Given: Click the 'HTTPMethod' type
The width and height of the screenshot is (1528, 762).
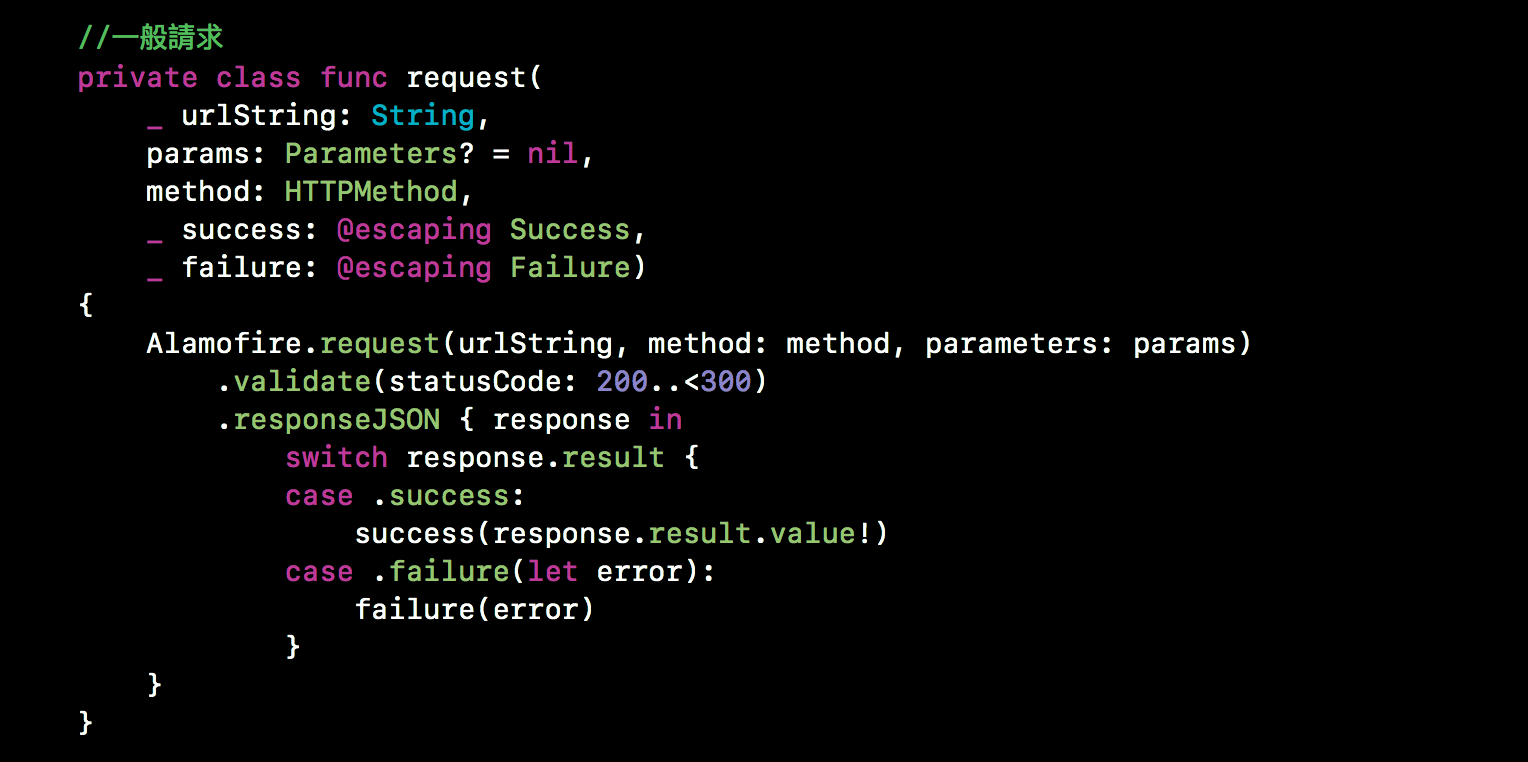Looking at the screenshot, I should pyautogui.click(x=371, y=192).
